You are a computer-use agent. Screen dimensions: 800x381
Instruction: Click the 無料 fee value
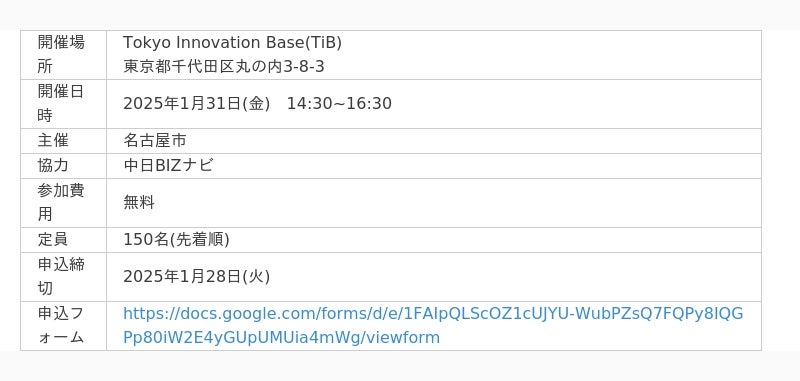(139, 202)
